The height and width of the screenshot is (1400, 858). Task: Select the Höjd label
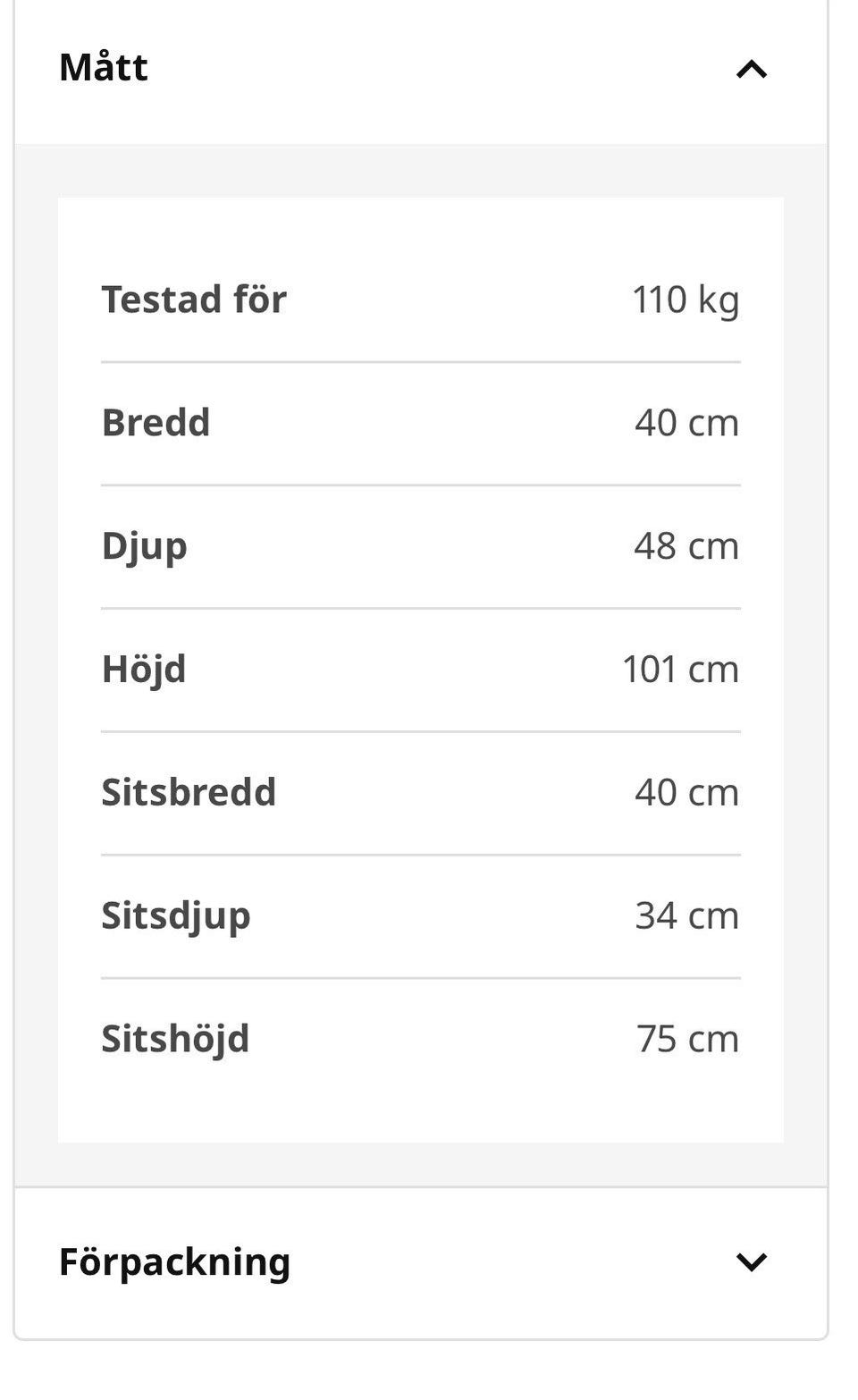click(144, 670)
